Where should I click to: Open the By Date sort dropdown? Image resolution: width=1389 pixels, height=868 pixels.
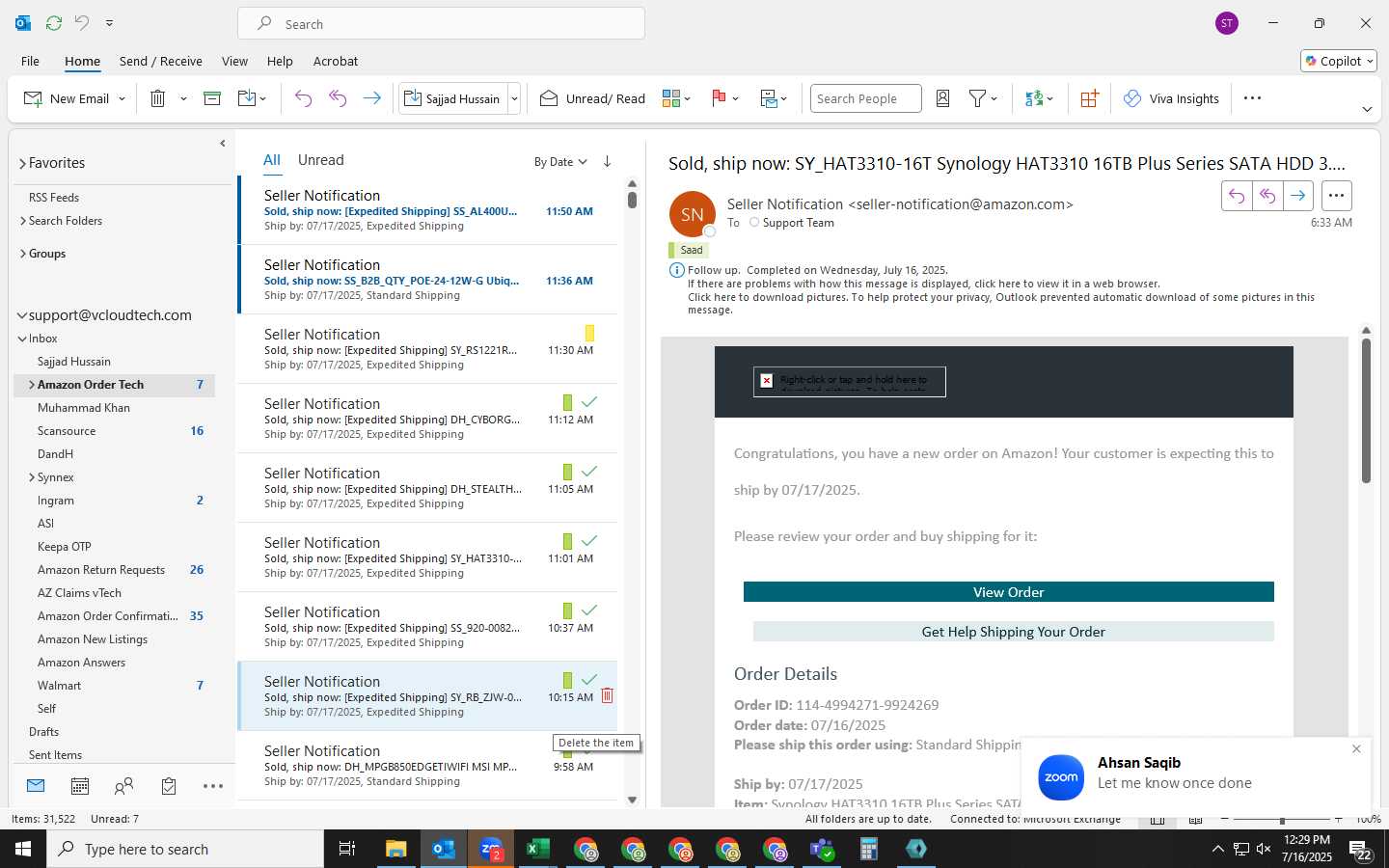[560, 161]
